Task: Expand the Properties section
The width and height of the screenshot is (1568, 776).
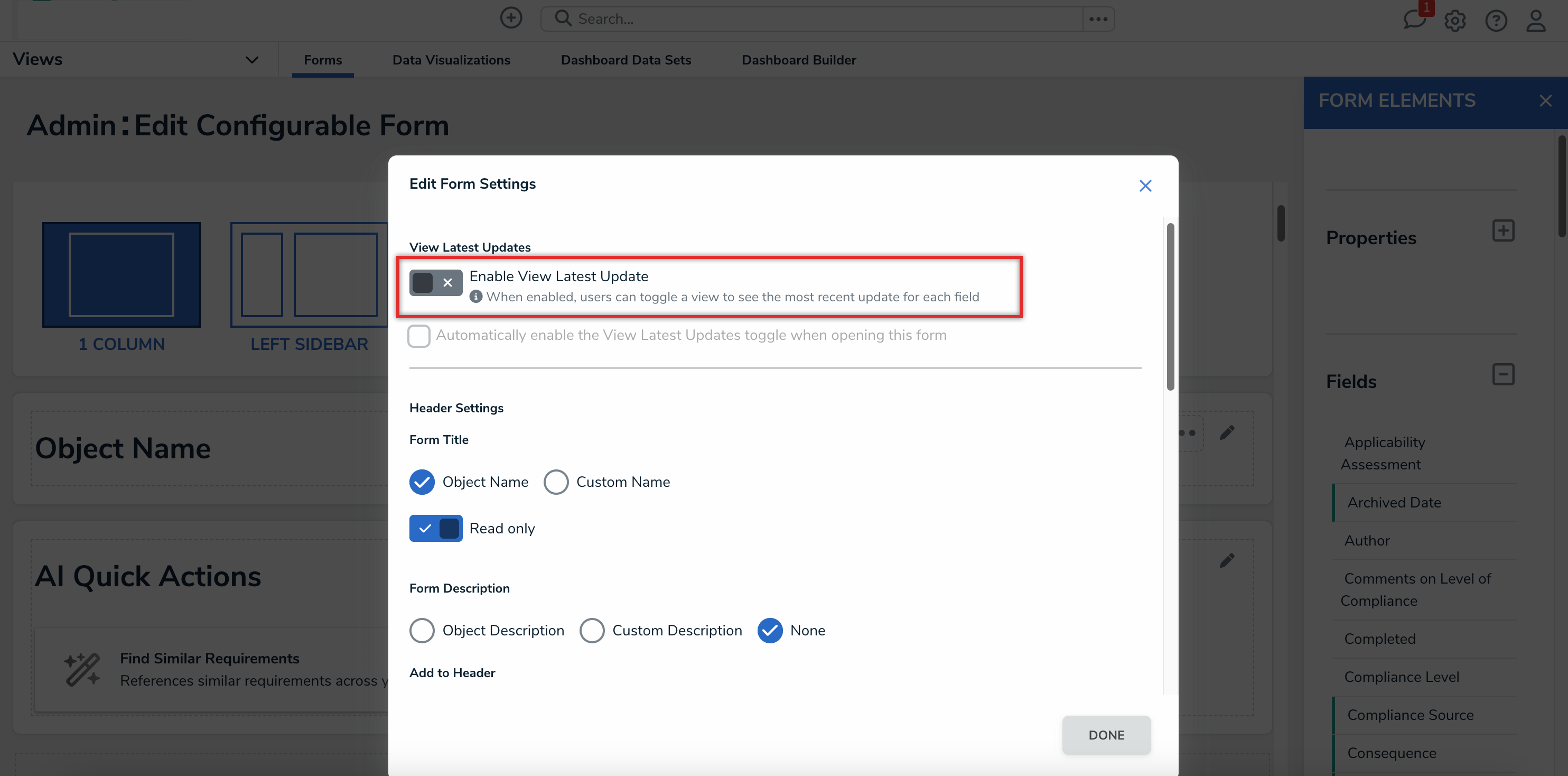Action: point(1503,231)
